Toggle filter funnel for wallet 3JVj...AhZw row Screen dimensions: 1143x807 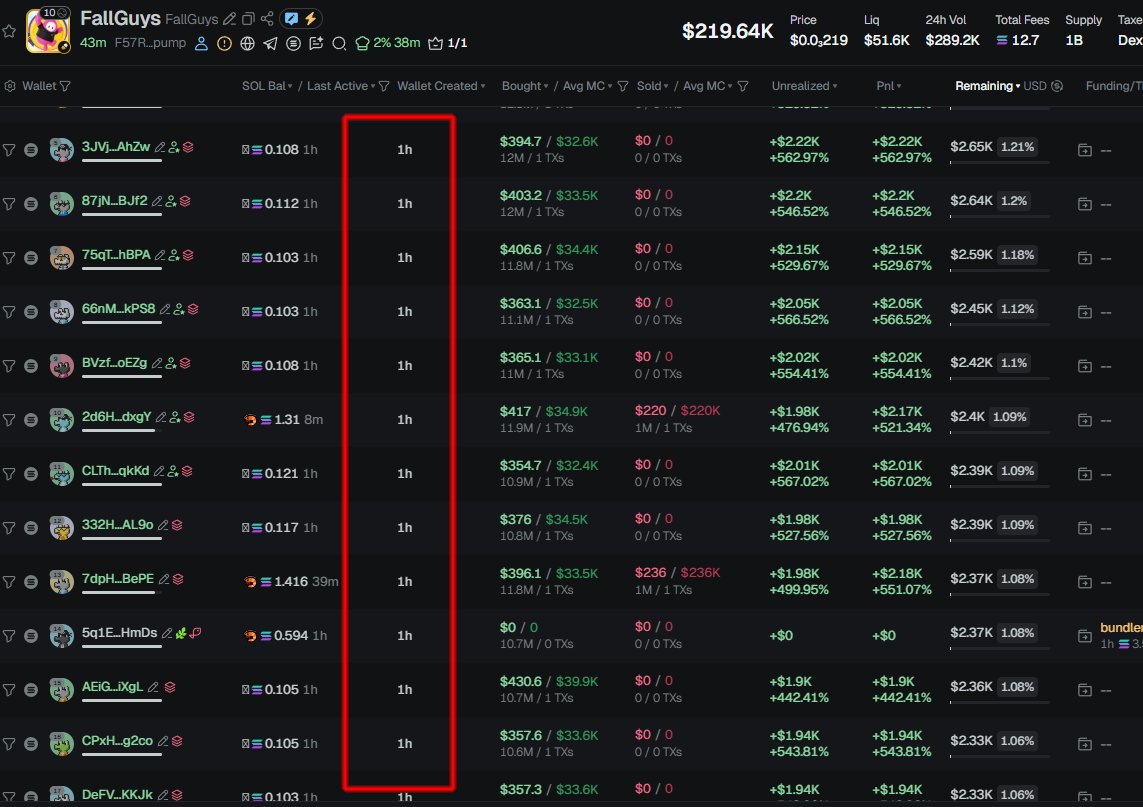(x=9, y=149)
